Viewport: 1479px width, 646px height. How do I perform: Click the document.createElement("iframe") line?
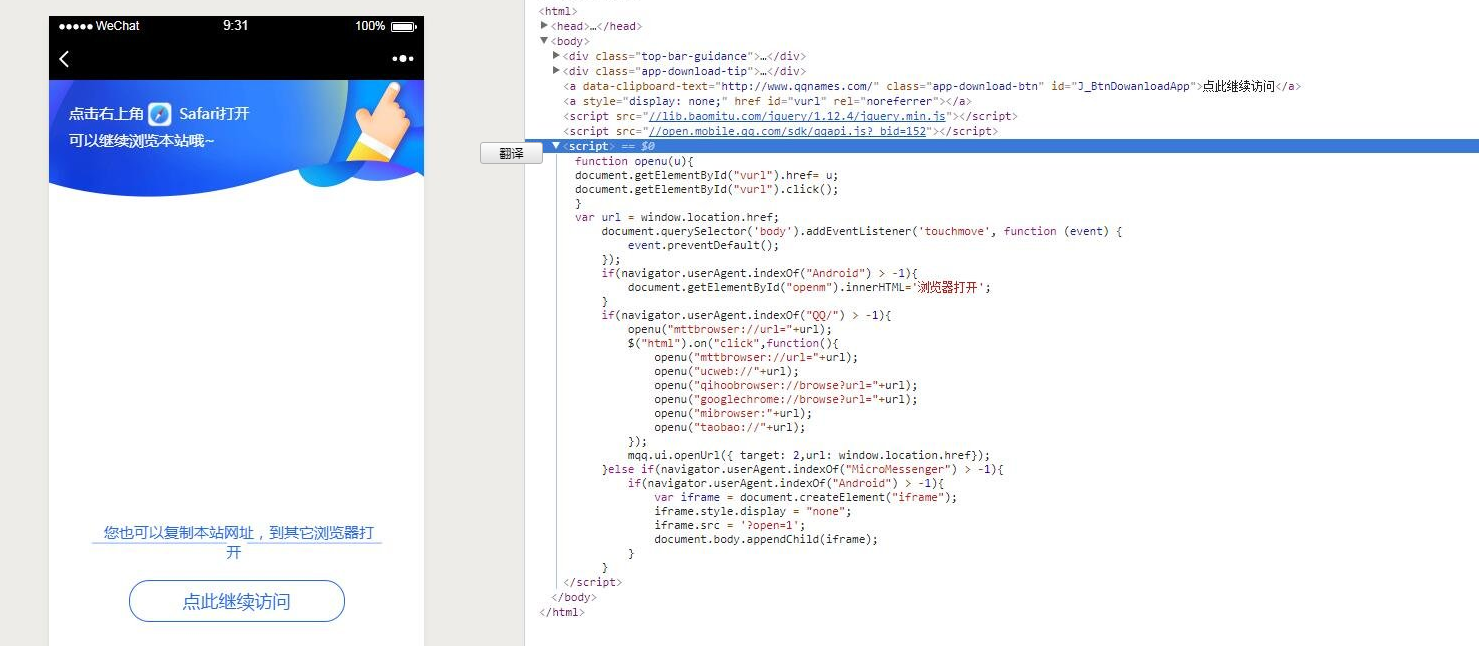pyautogui.click(x=806, y=497)
